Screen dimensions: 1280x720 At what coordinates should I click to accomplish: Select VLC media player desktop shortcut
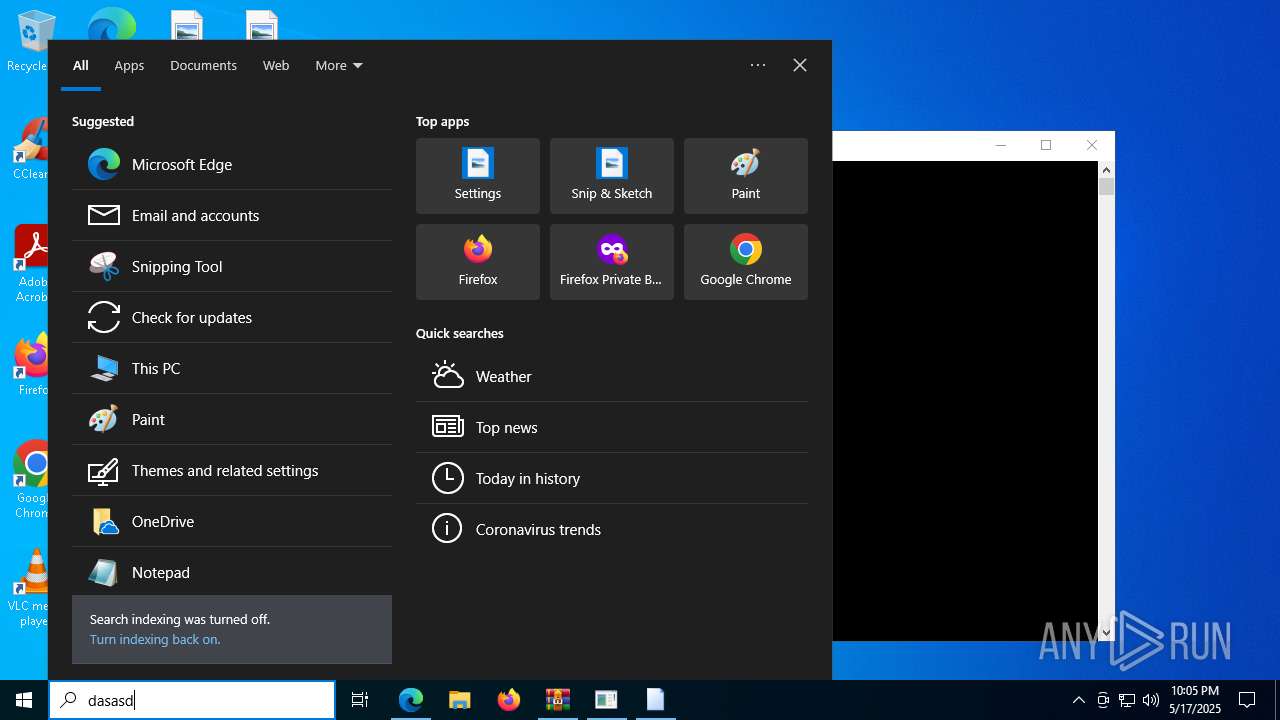coord(30,588)
